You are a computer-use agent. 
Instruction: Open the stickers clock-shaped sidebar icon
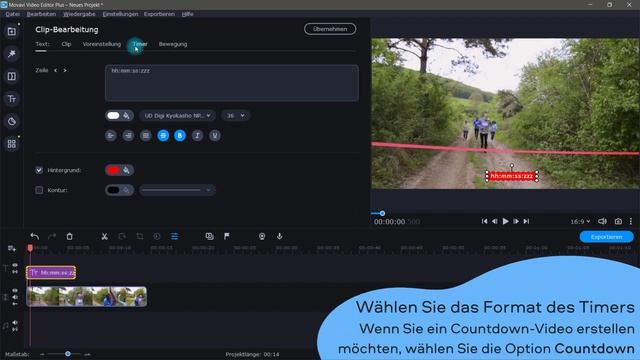[x=11, y=121]
